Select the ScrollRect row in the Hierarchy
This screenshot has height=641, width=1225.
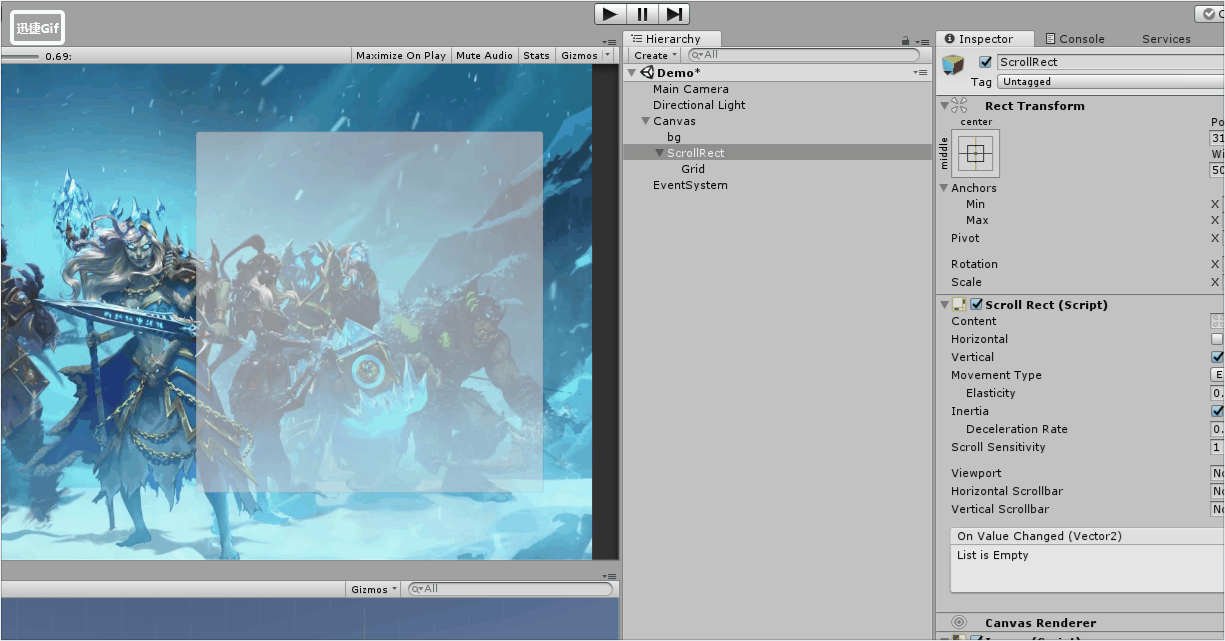point(778,153)
